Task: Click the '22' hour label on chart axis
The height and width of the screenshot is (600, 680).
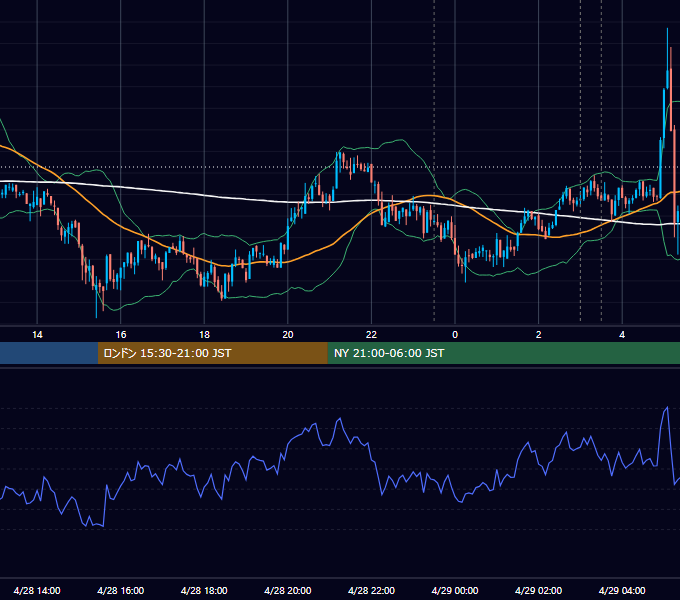Action: (371, 335)
